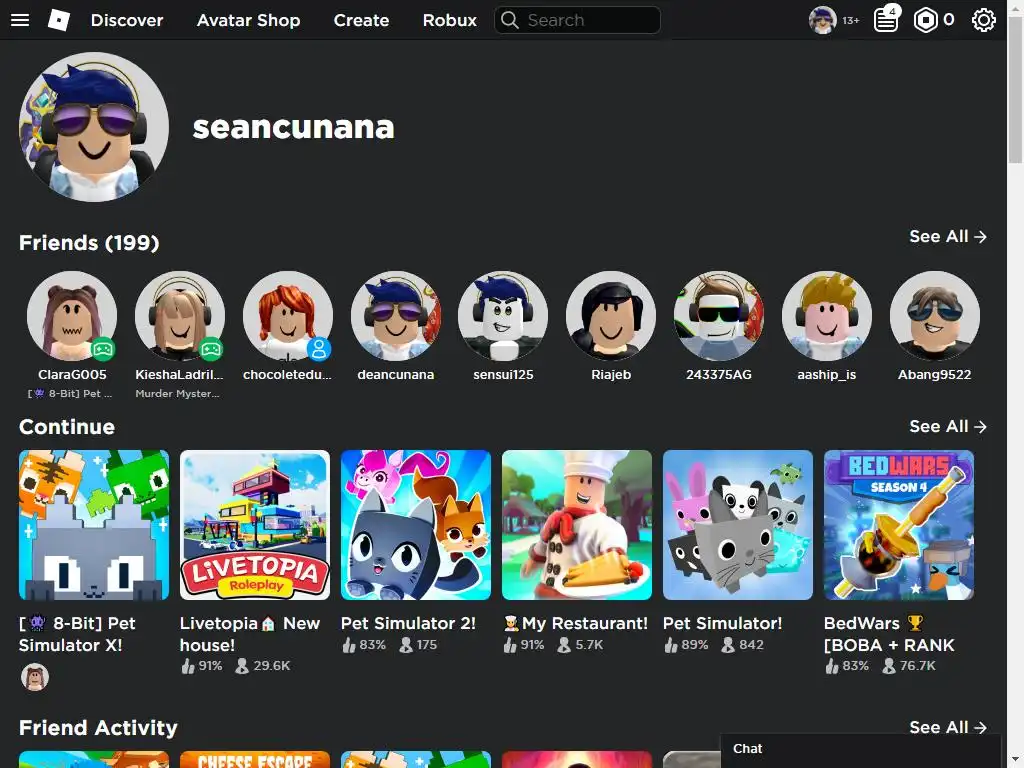This screenshot has height=768, width=1024.
Task: Open Riajeb friend avatar
Action: [x=611, y=316]
